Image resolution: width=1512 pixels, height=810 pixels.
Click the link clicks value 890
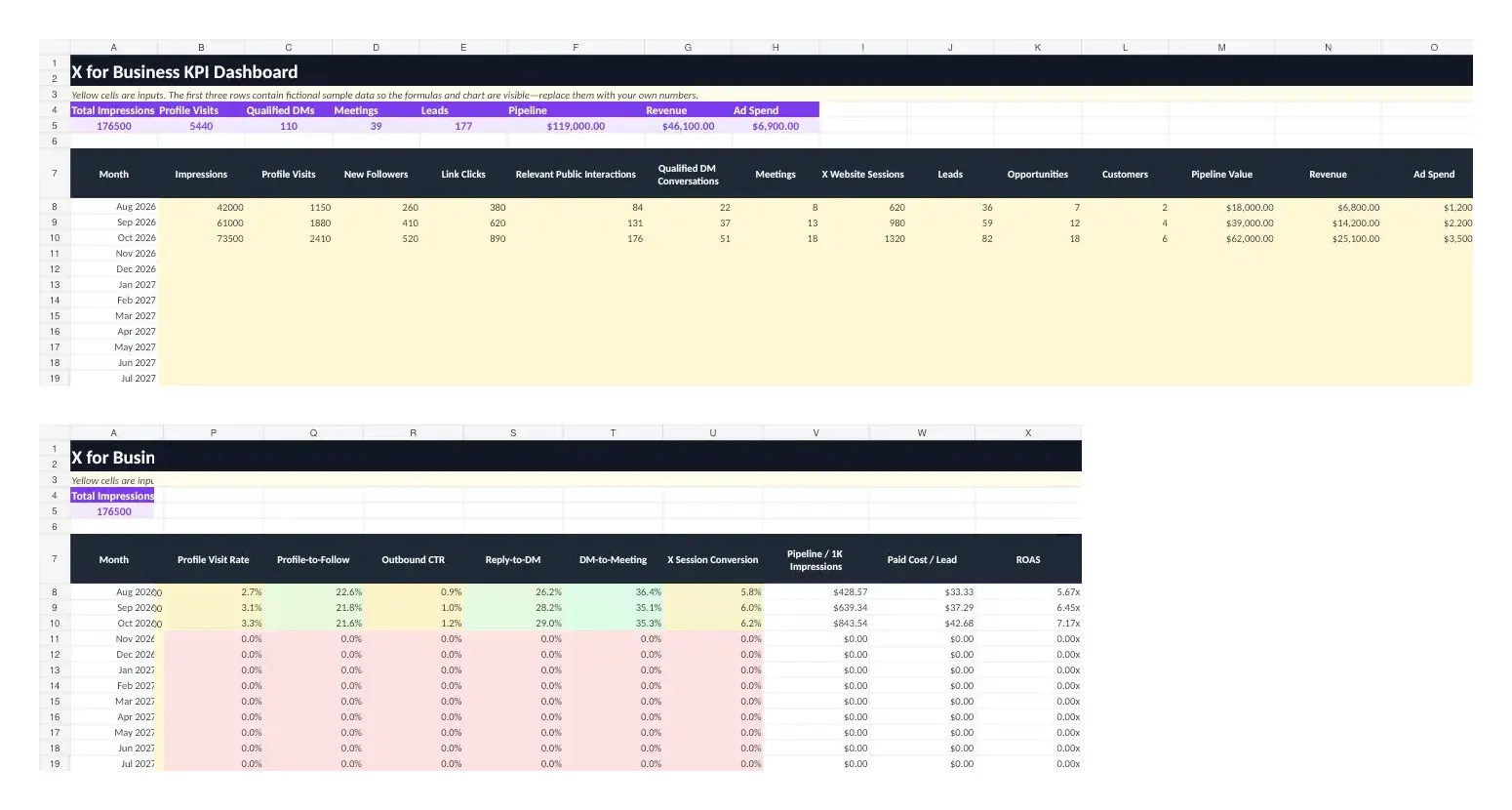tap(463, 238)
